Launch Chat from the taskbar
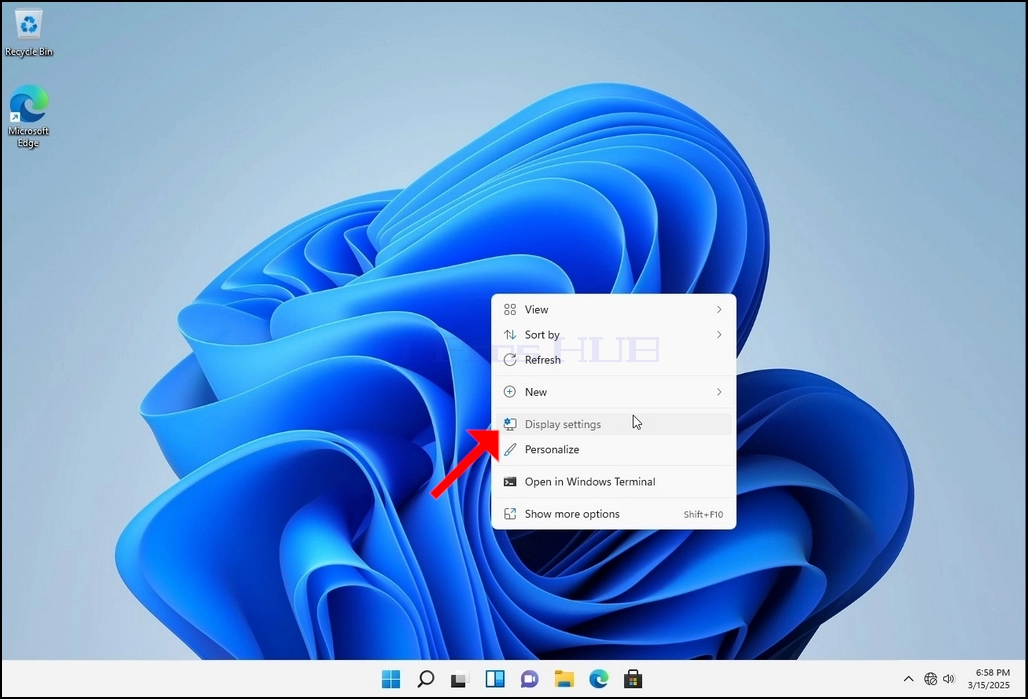The height and width of the screenshot is (699, 1028). tap(530, 679)
